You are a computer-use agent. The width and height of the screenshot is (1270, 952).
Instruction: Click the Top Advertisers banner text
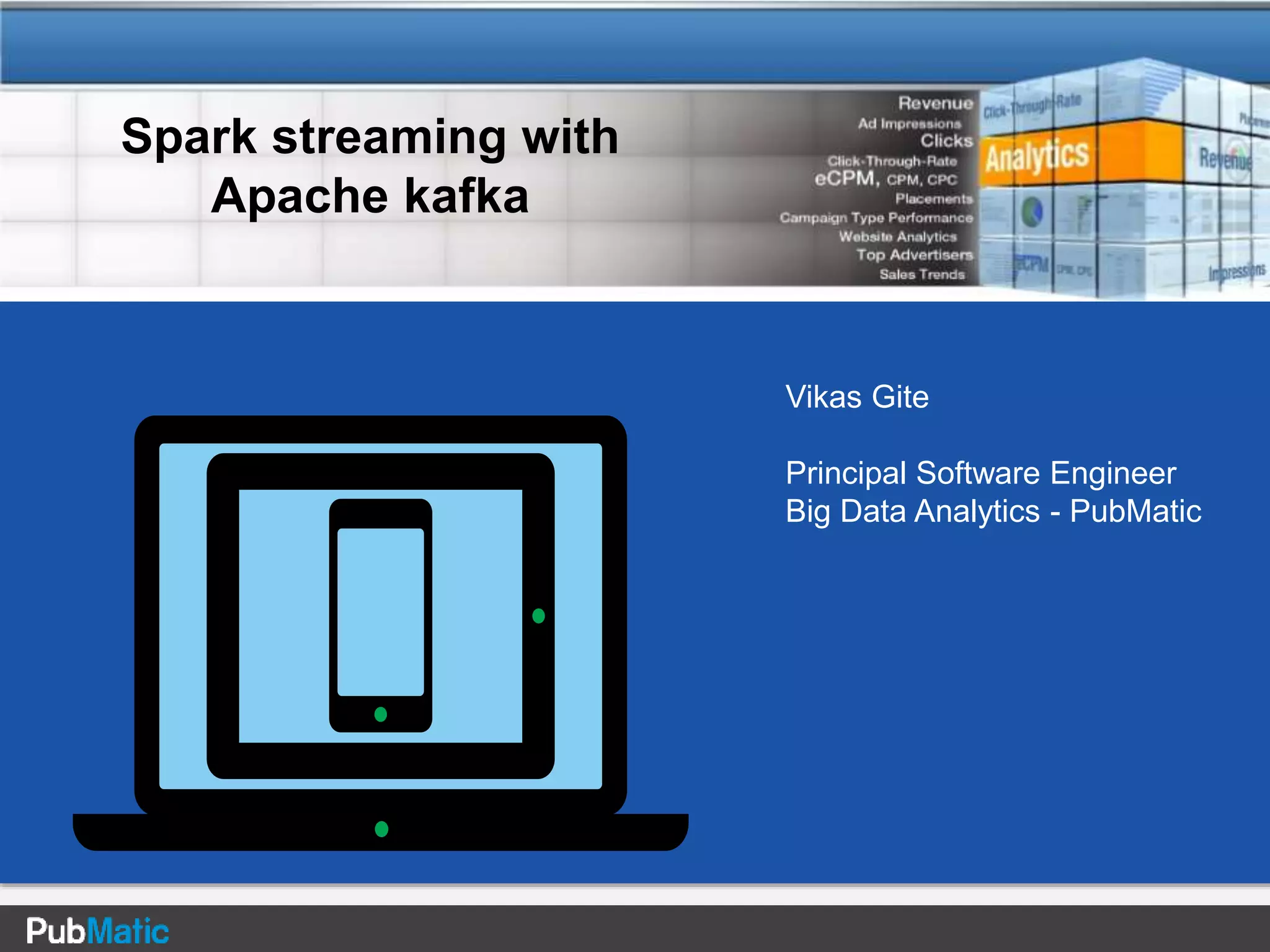click(x=914, y=255)
